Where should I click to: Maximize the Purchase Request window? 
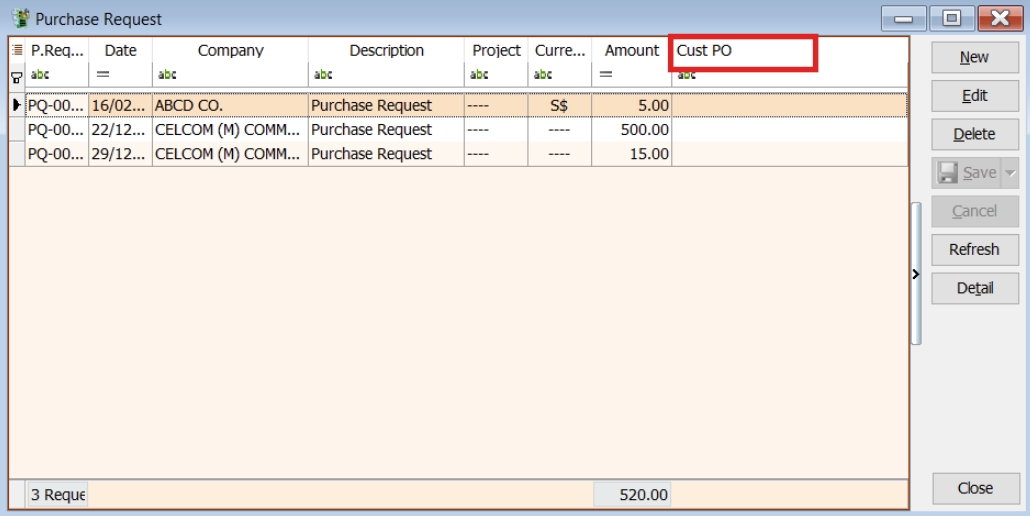pos(948,19)
